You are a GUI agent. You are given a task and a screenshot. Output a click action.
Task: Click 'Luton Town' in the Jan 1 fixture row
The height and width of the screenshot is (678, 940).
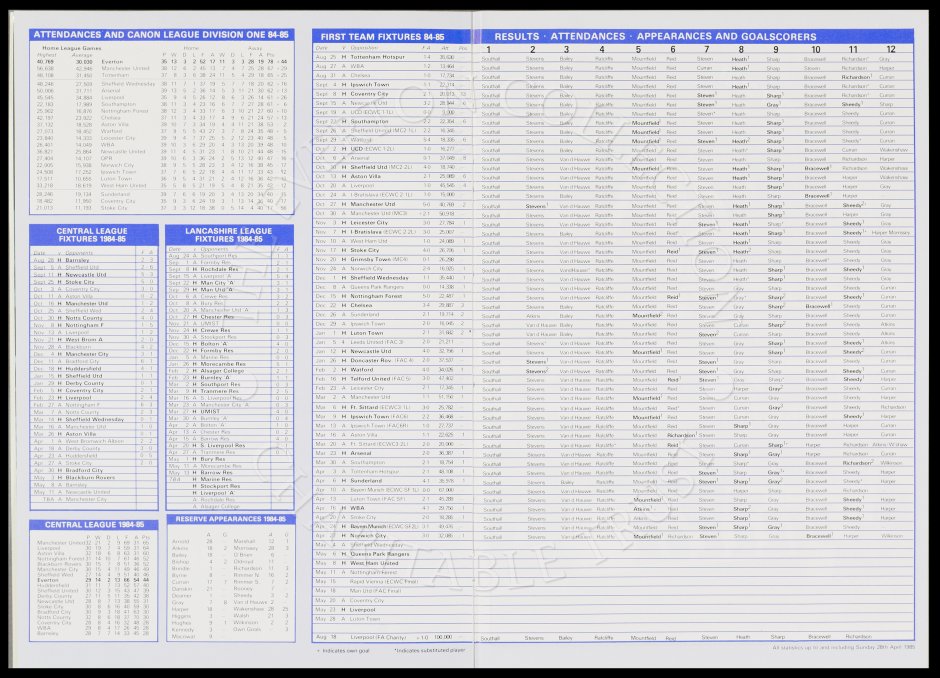click(x=366, y=333)
